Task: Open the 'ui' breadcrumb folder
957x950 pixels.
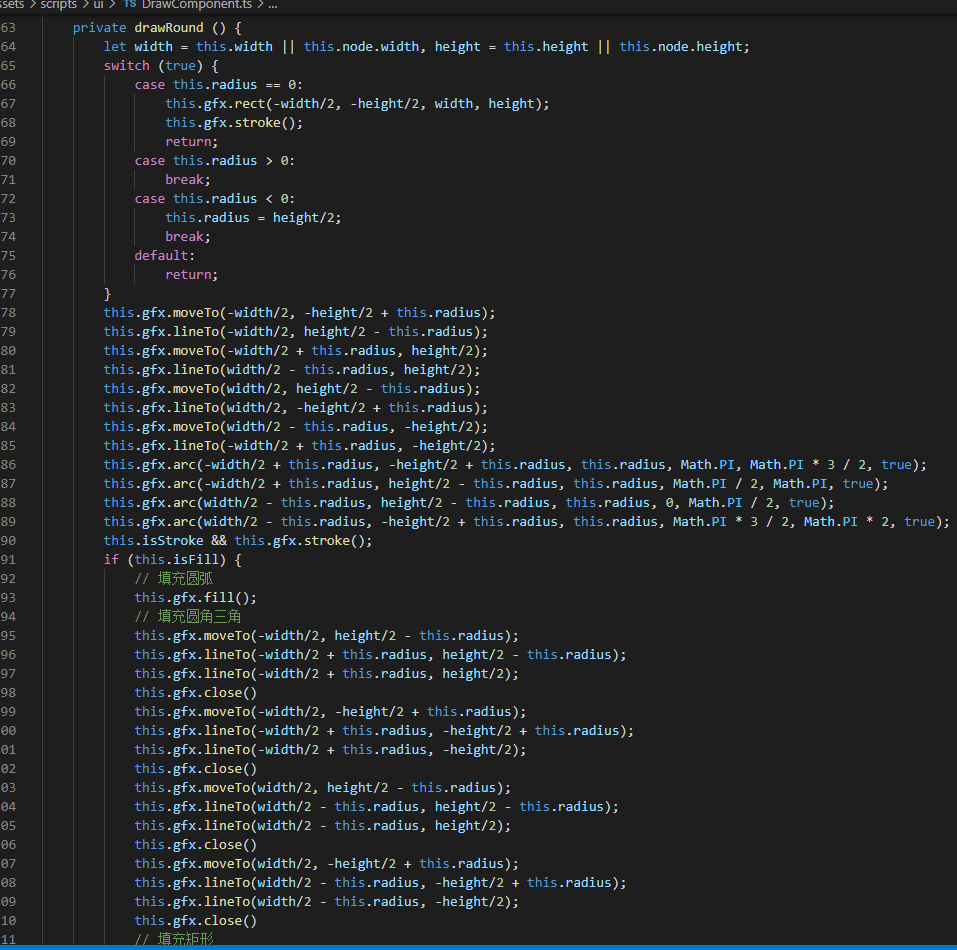Action: point(98,4)
